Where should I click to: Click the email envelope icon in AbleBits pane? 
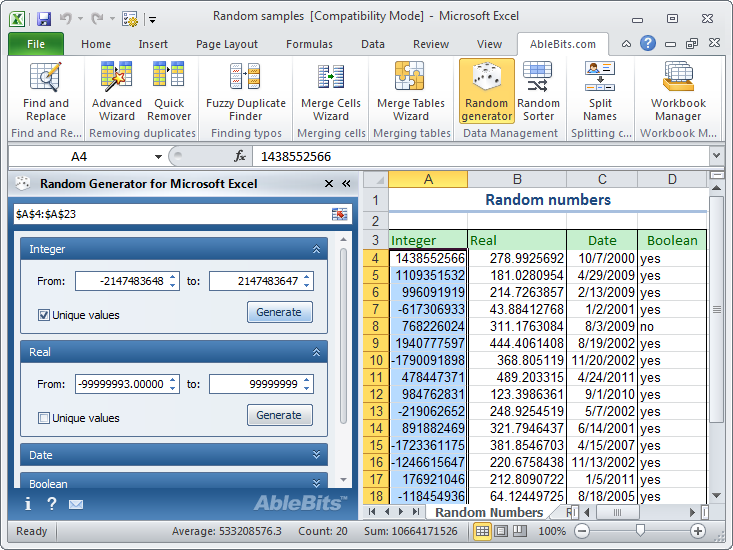point(76,504)
